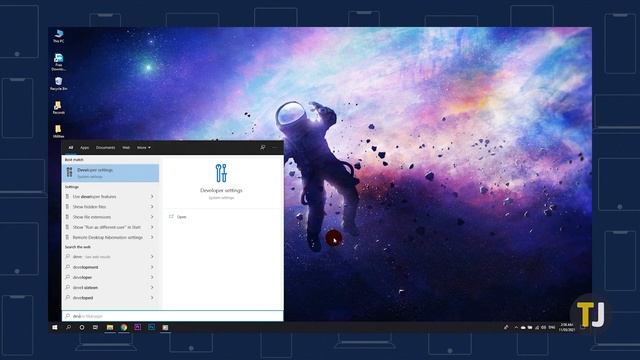Open Adobe Photoshop from the taskbar

(151, 327)
